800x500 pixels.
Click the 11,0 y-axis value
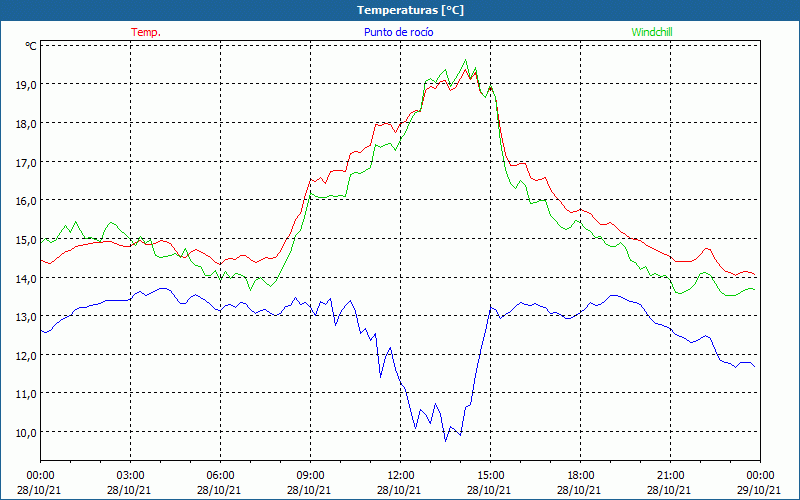[x=26, y=394]
